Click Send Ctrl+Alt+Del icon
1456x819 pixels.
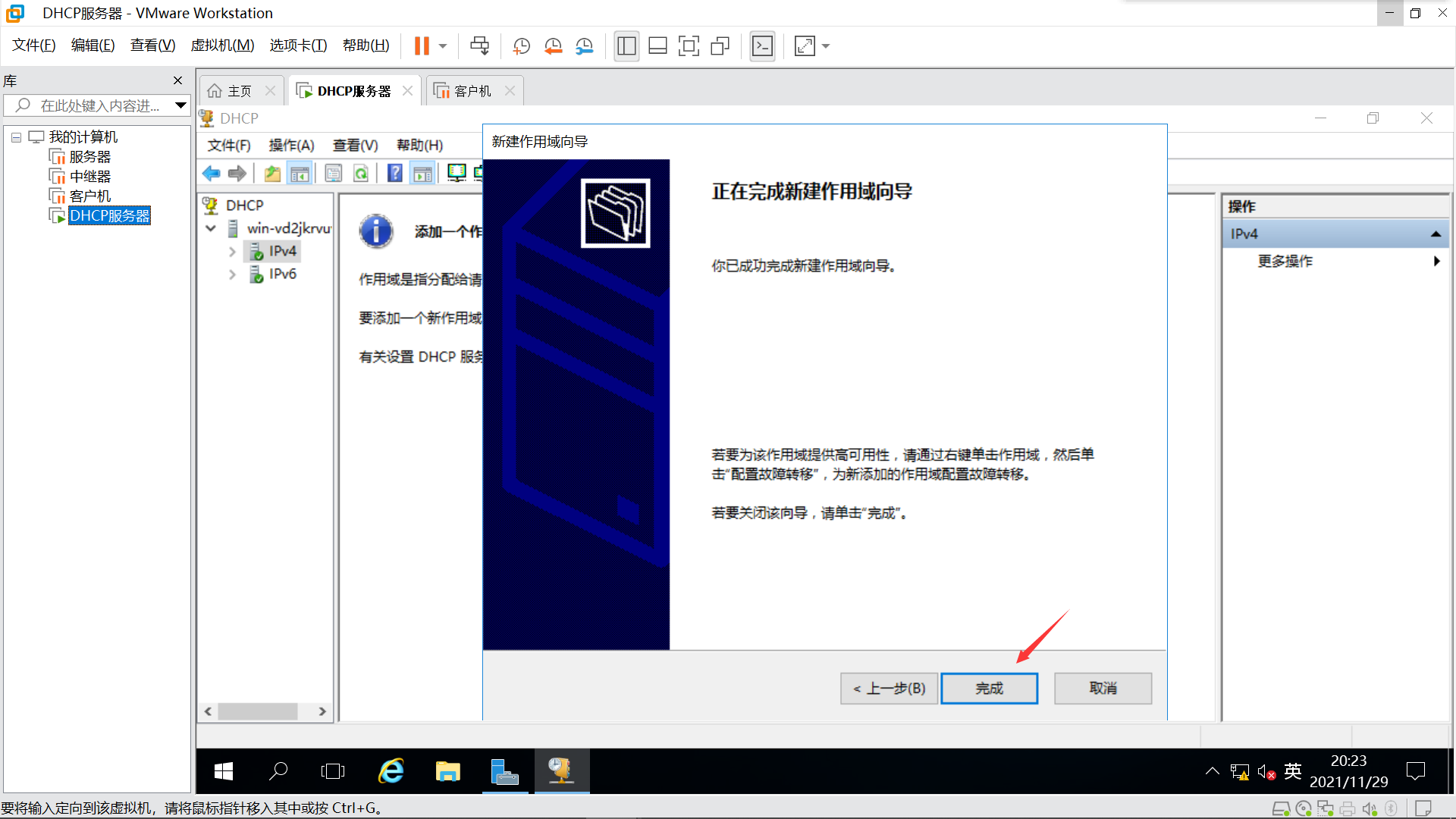(479, 46)
